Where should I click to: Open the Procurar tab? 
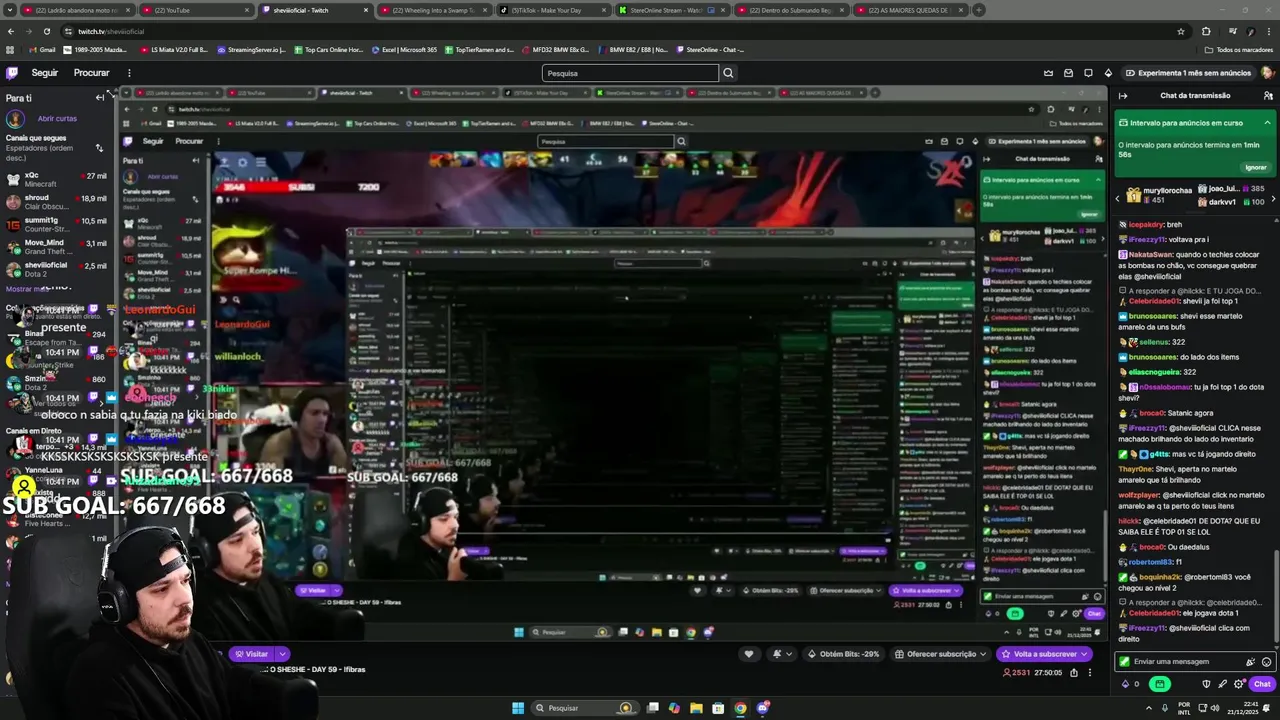(x=91, y=73)
